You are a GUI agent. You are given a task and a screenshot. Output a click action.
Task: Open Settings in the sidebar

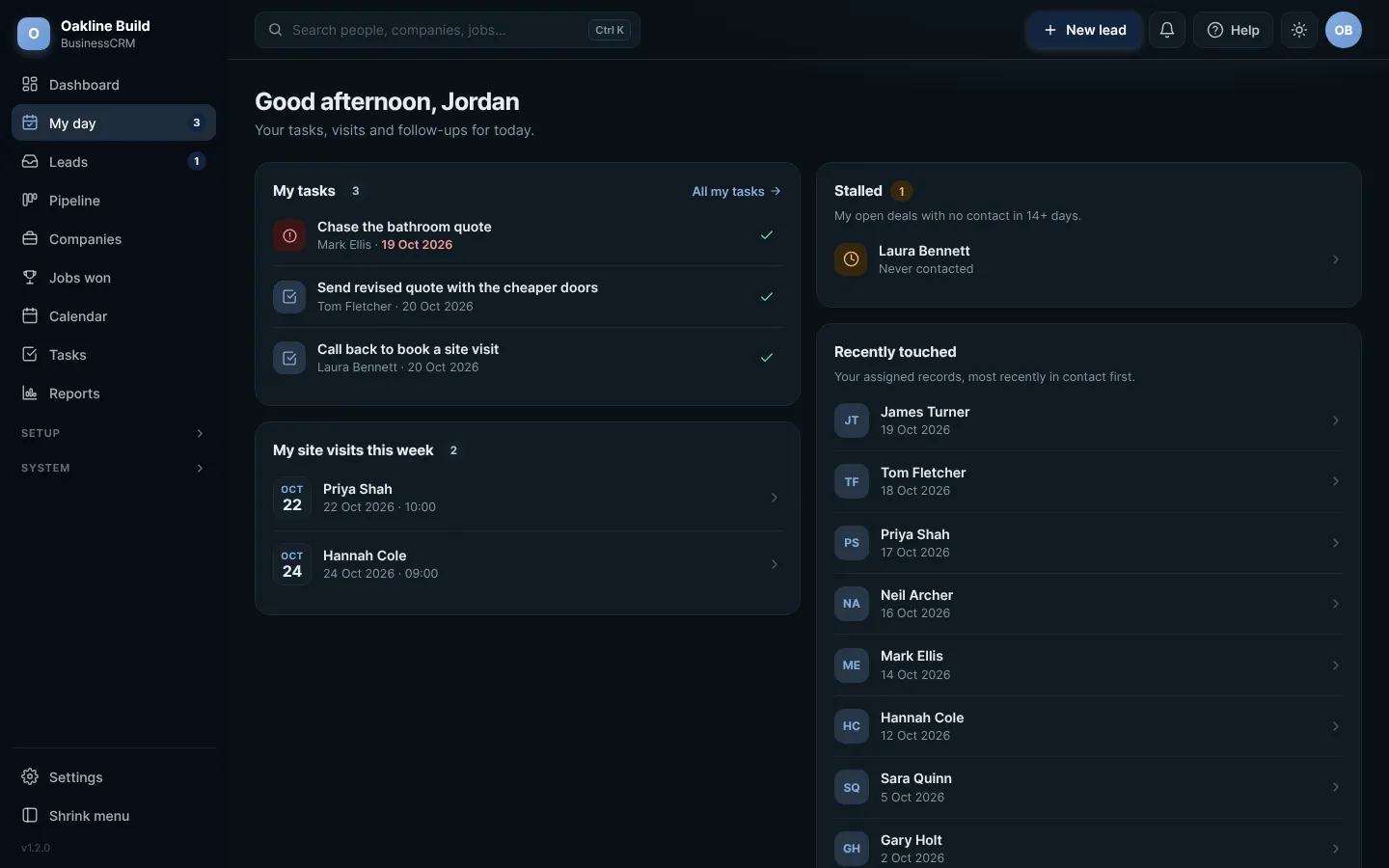click(114, 777)
